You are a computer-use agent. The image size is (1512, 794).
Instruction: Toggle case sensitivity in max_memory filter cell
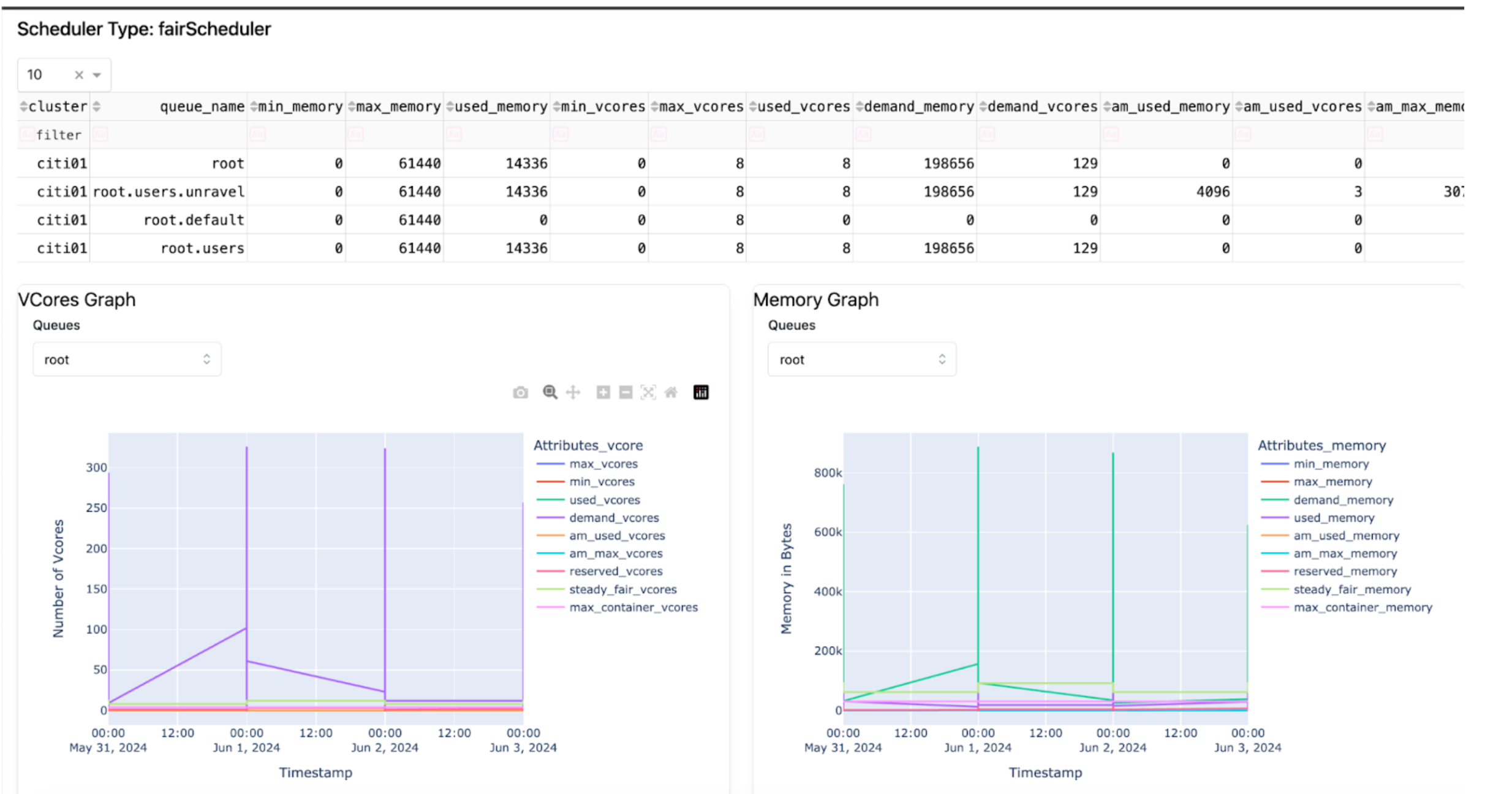point(355,134)
